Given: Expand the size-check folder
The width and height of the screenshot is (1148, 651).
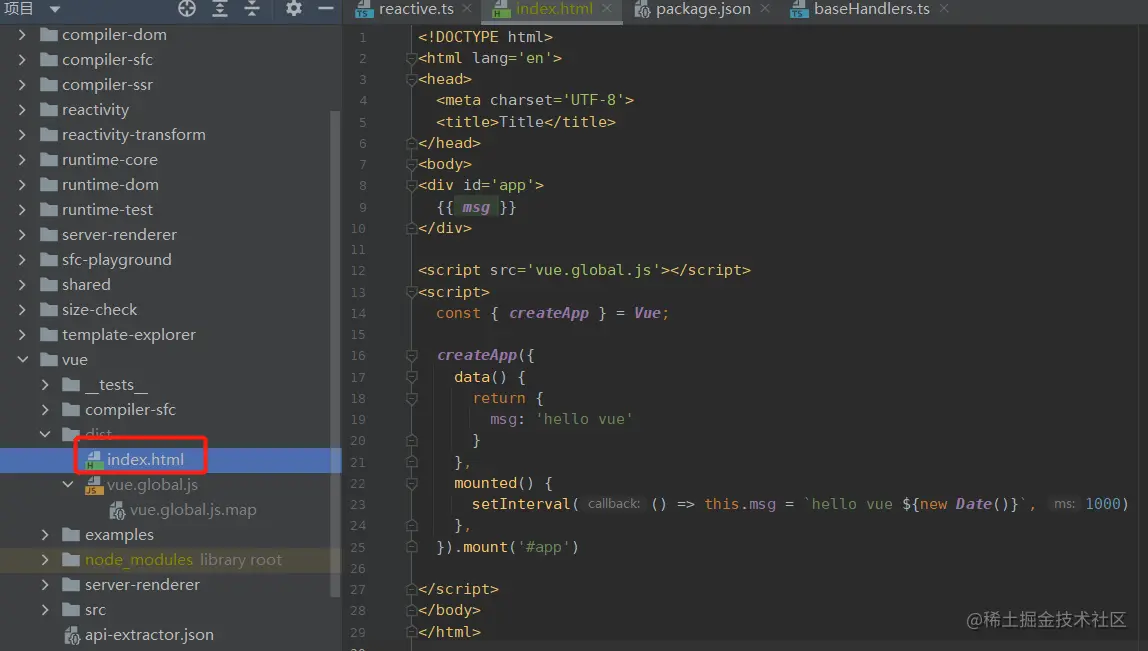Looking at the screenshot, I should (x=22, y=309).
